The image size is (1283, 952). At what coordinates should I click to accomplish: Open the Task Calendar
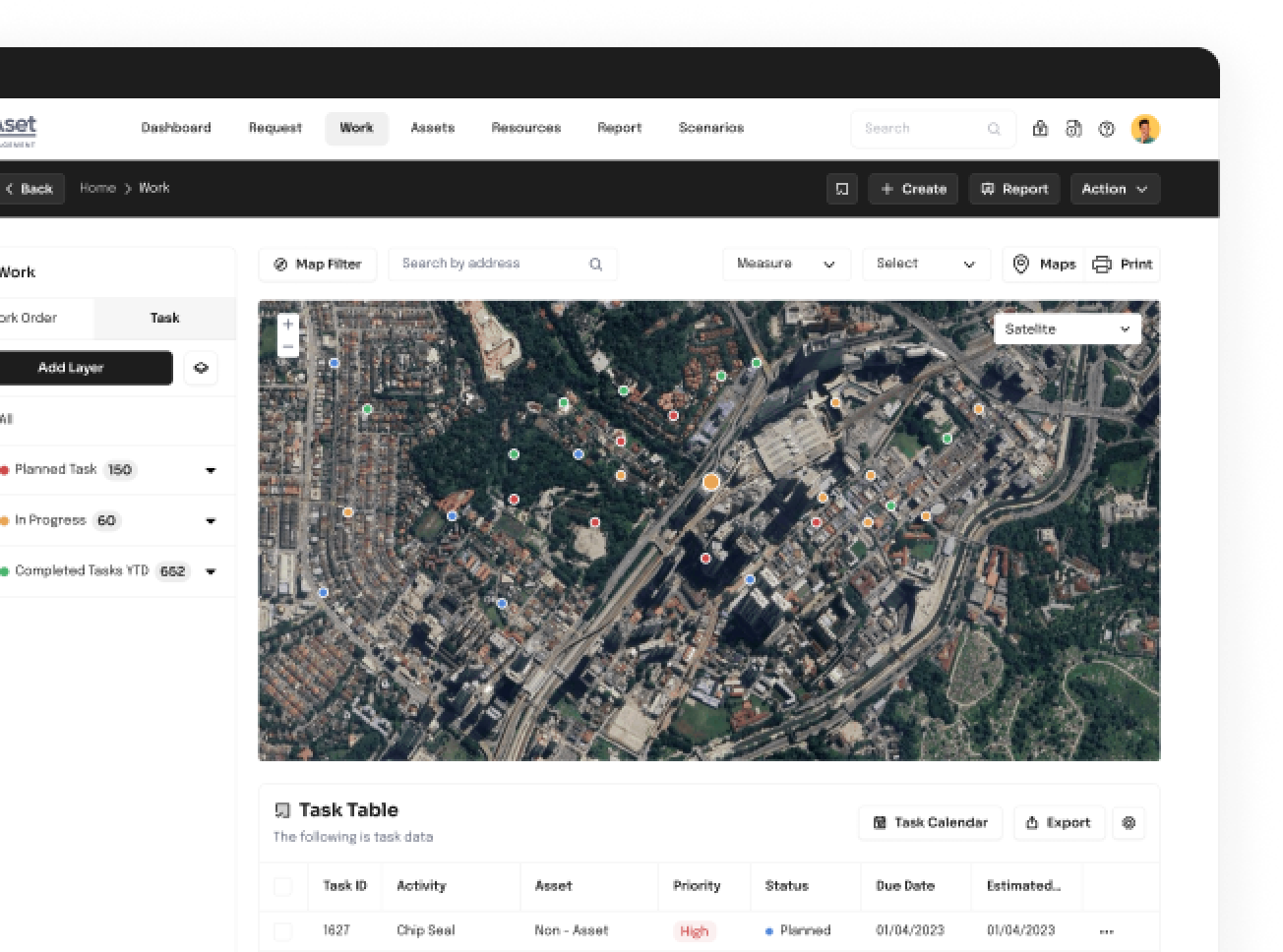(931, 823)
